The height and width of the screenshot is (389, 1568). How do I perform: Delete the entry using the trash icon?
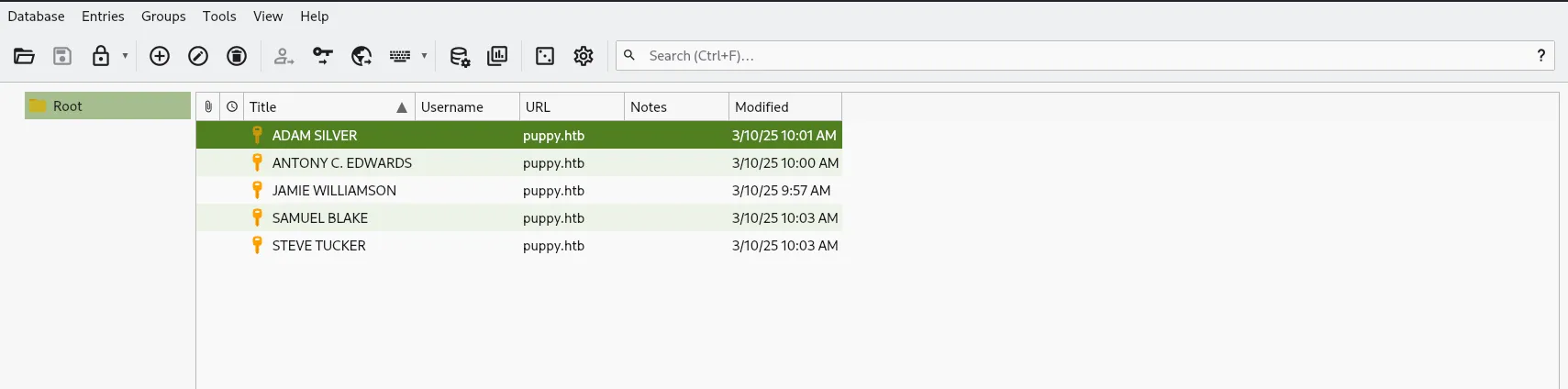[x=237, y=56]
